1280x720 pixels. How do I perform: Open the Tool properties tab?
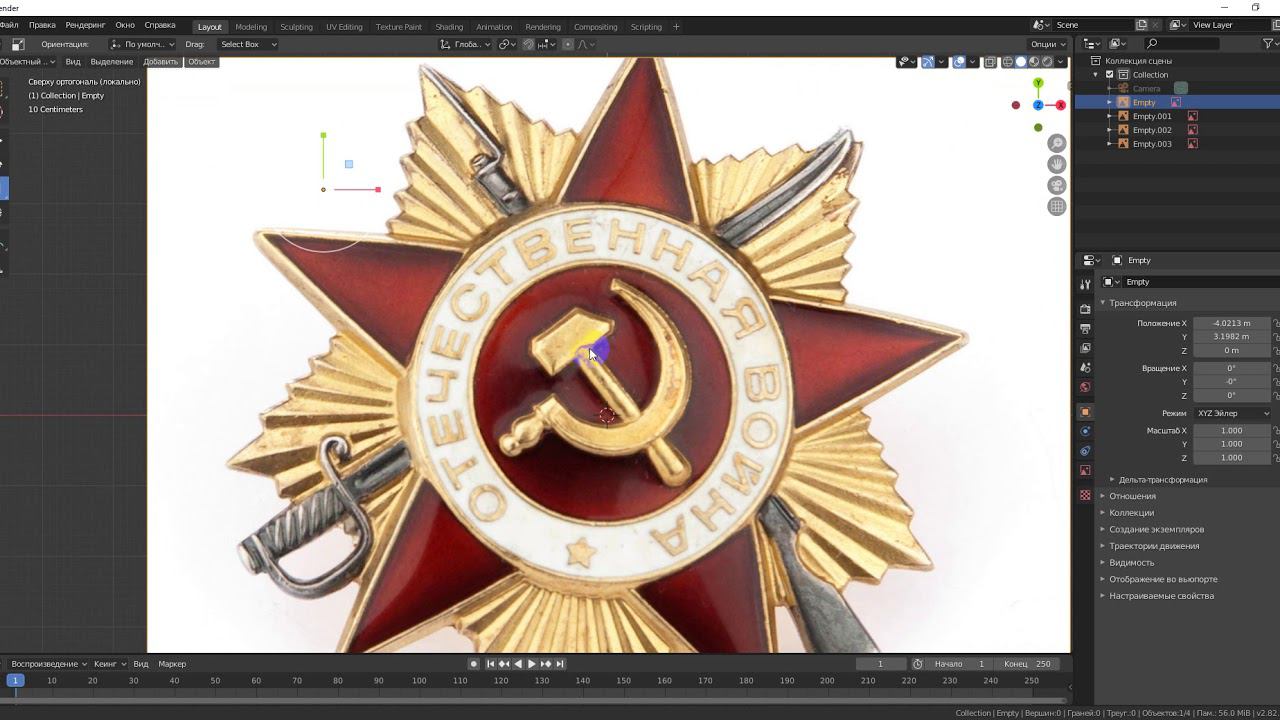(x=1085, y=285)
